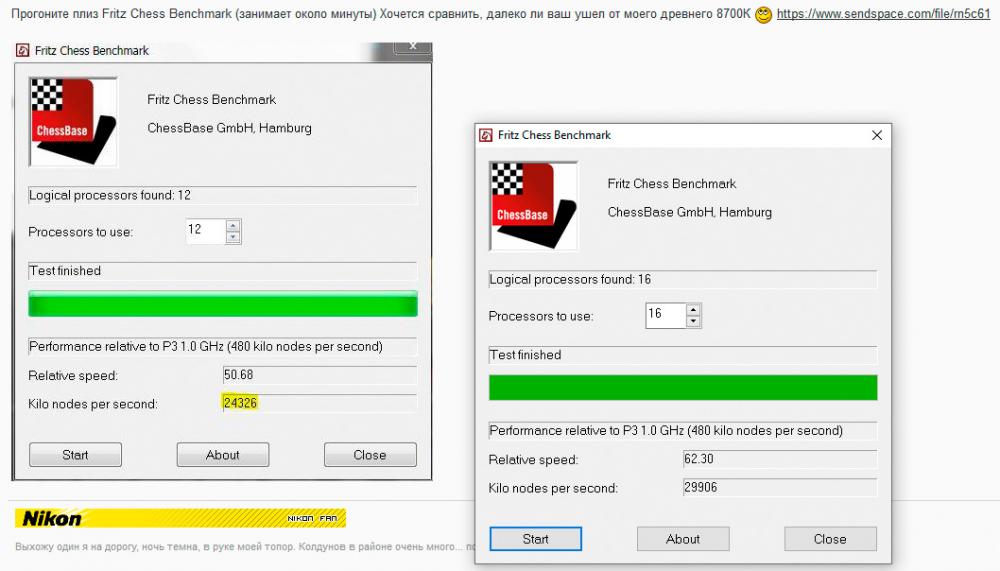This screenshot has width=1000, height=571.
Task: Increase processors count in 16-processor window
Action: tap(693, 309)
